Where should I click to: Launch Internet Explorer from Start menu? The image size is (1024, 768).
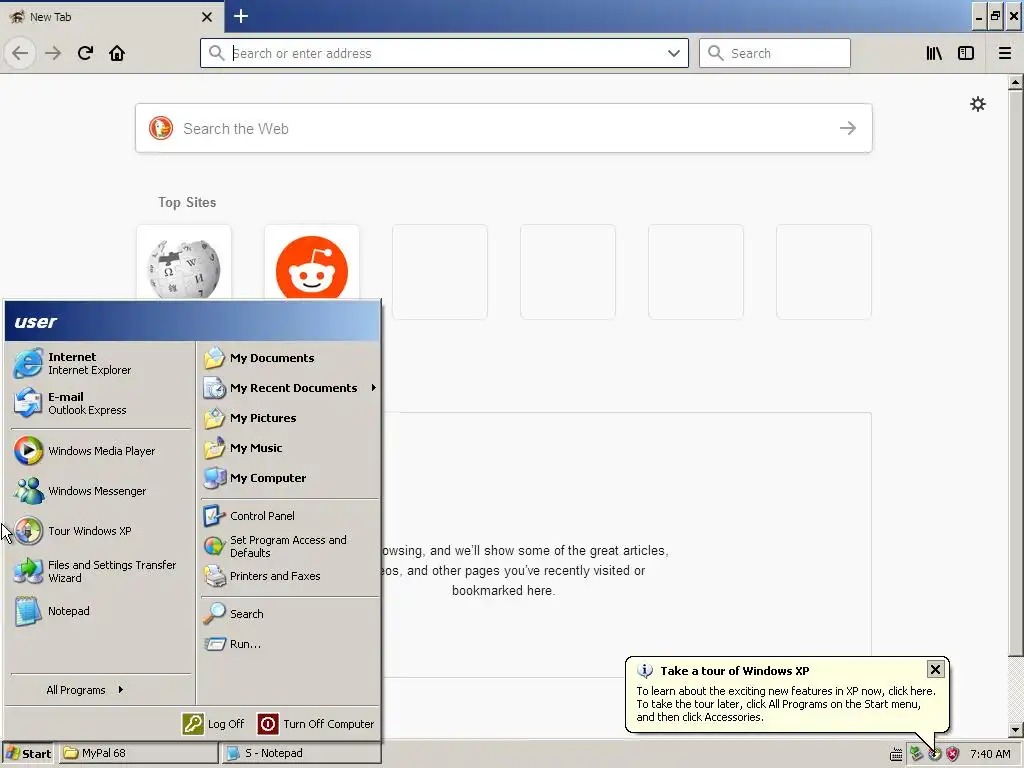pos(101,363)
